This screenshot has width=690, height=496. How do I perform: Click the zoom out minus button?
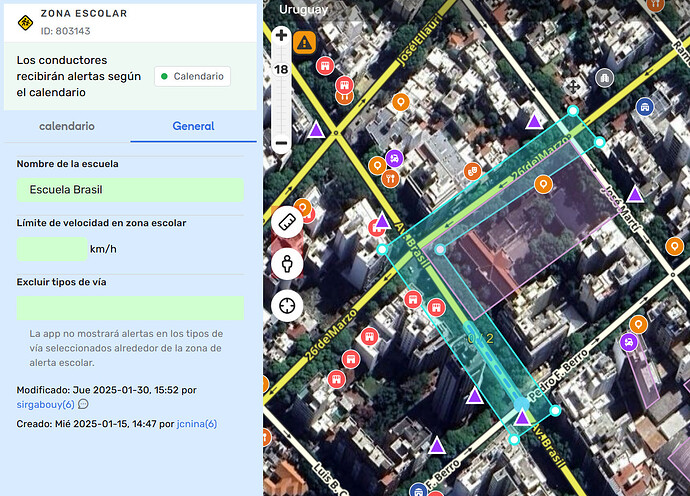(x=281, y=143)
